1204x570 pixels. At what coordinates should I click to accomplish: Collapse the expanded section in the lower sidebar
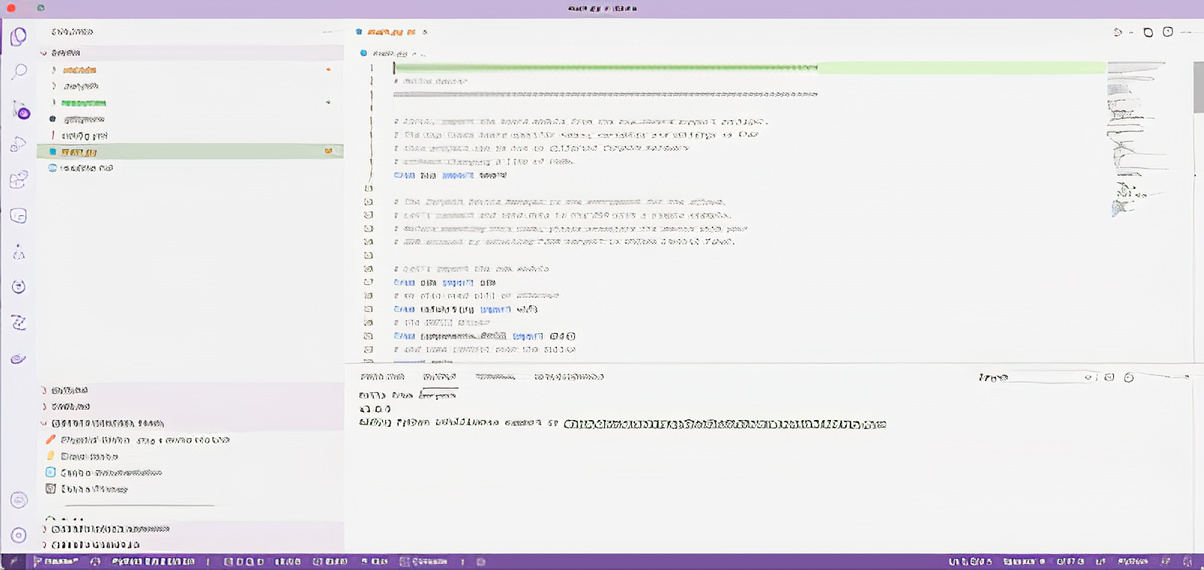(x=190, y=423)
